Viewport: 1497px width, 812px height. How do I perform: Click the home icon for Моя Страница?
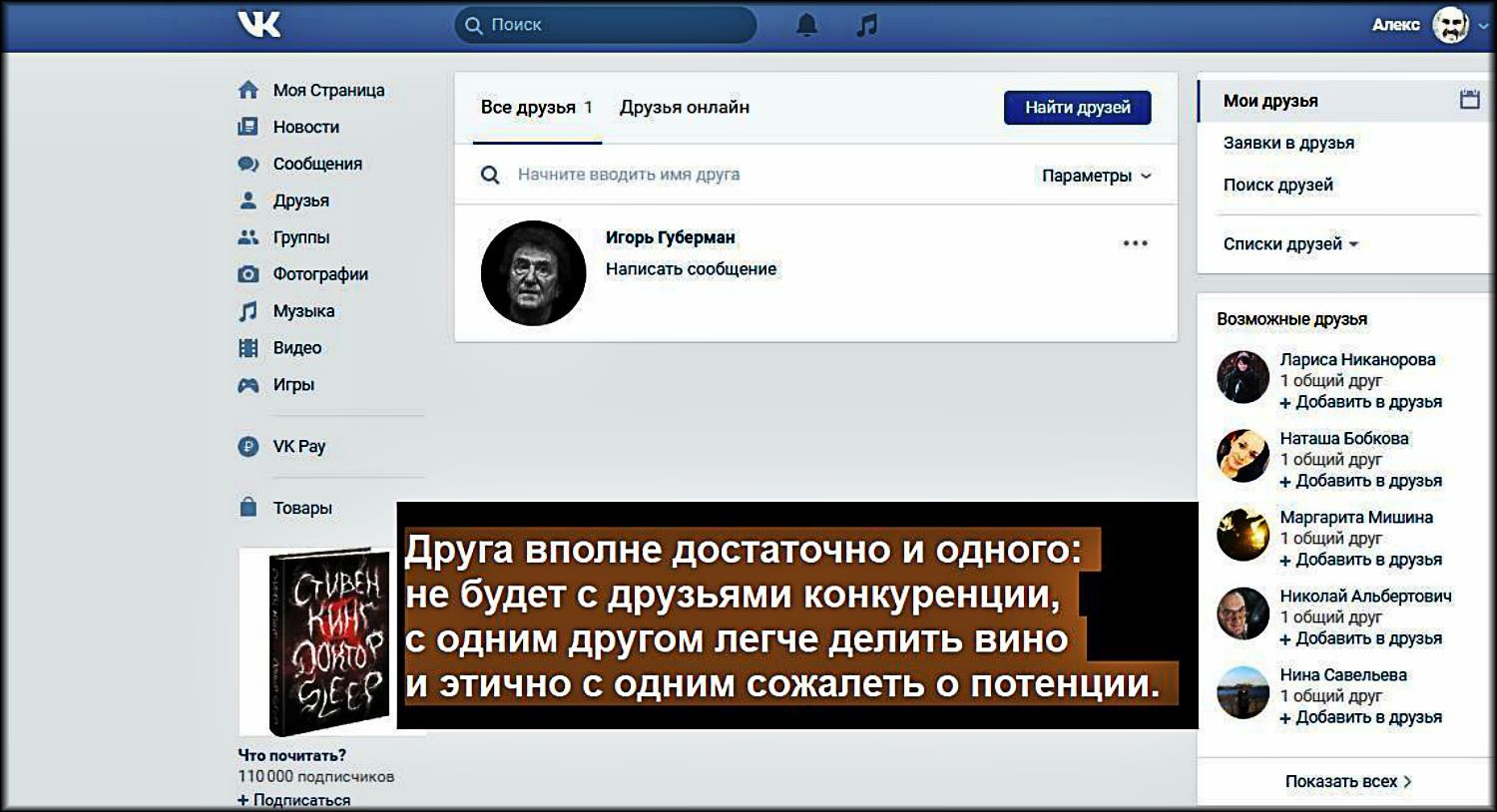coord(249,90)
